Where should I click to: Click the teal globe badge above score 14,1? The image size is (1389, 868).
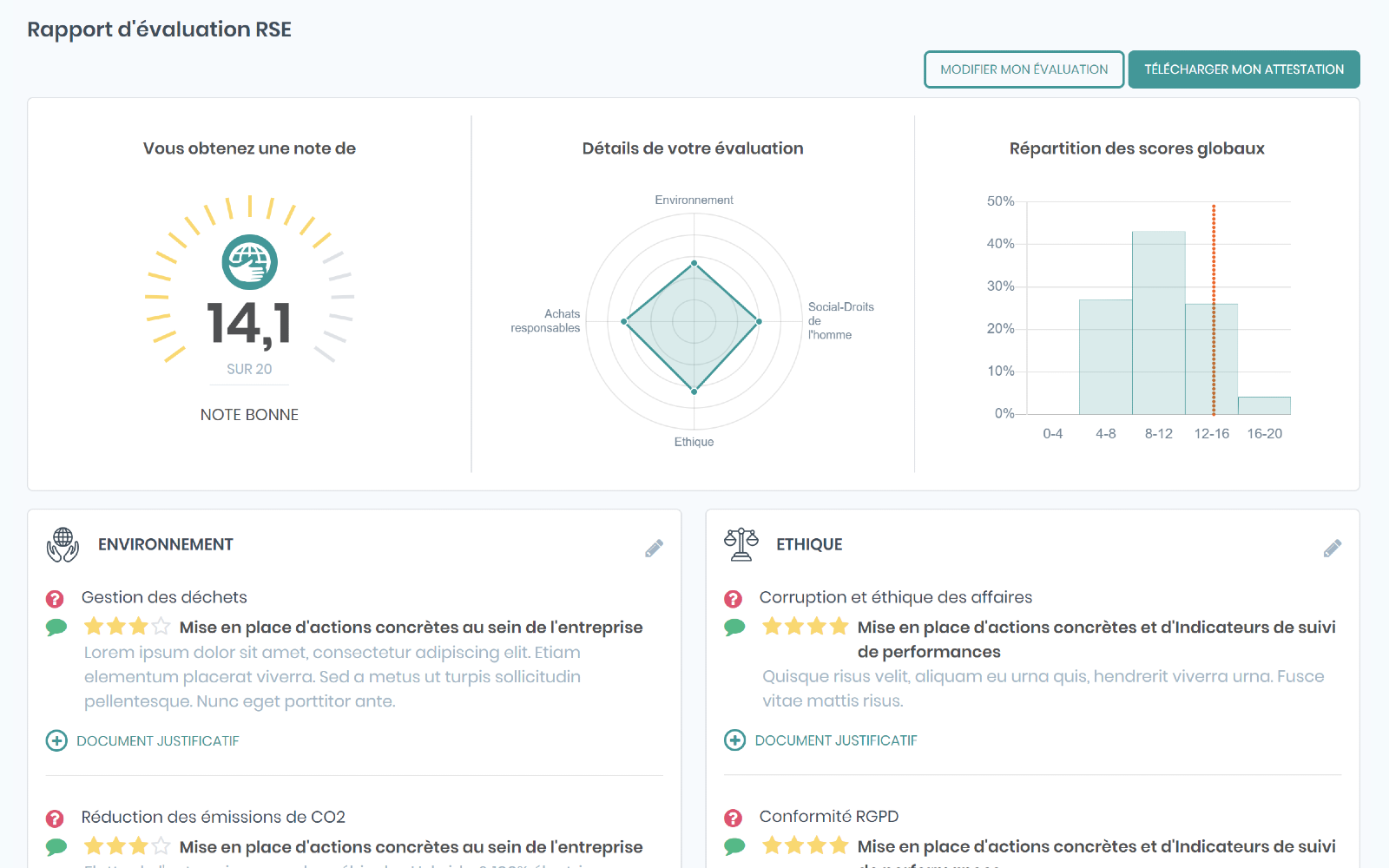pyautogui.click(x=250, y=262)
